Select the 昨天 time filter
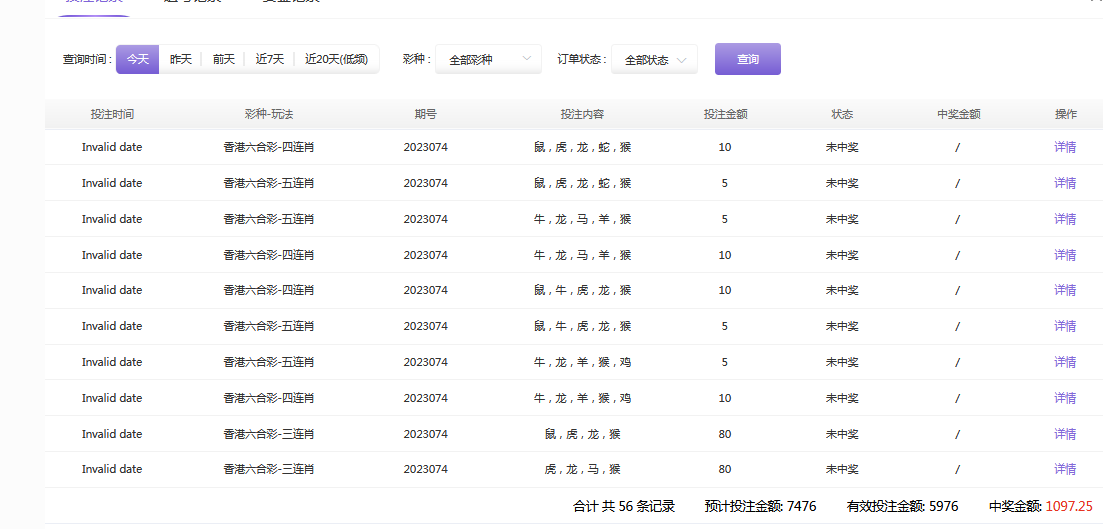The width and height of the screenshot is (1103, 529). (x=180, y=60)
